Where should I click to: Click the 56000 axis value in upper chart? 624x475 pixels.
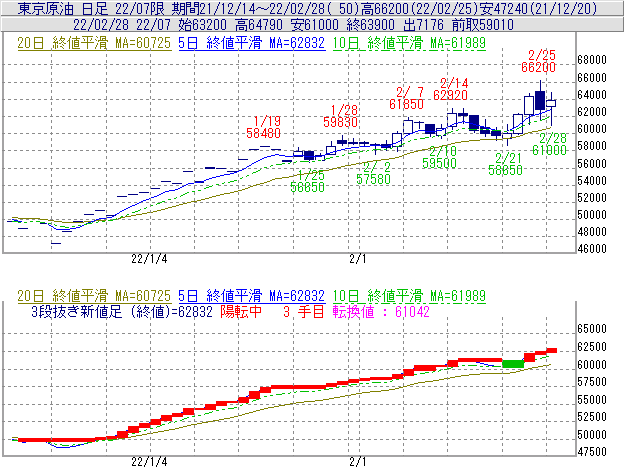tap(592, 164)
